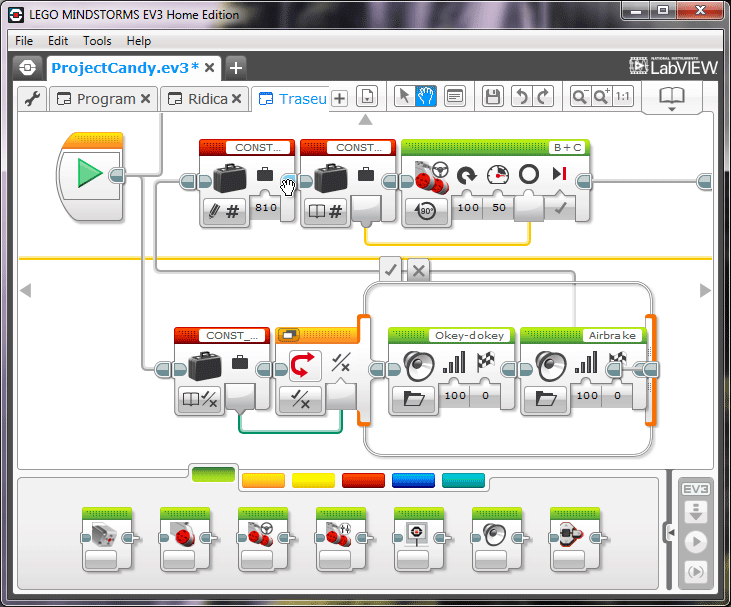731x607 pixels.
Task: Click the green Start block play arrow
Action: pos(90,173)
